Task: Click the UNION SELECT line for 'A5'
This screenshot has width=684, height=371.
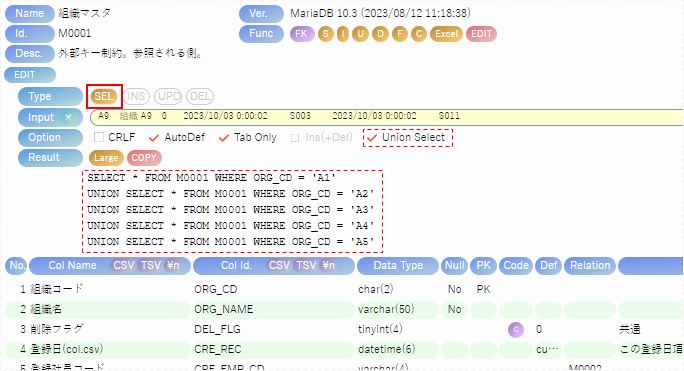Action: (231, 242)
